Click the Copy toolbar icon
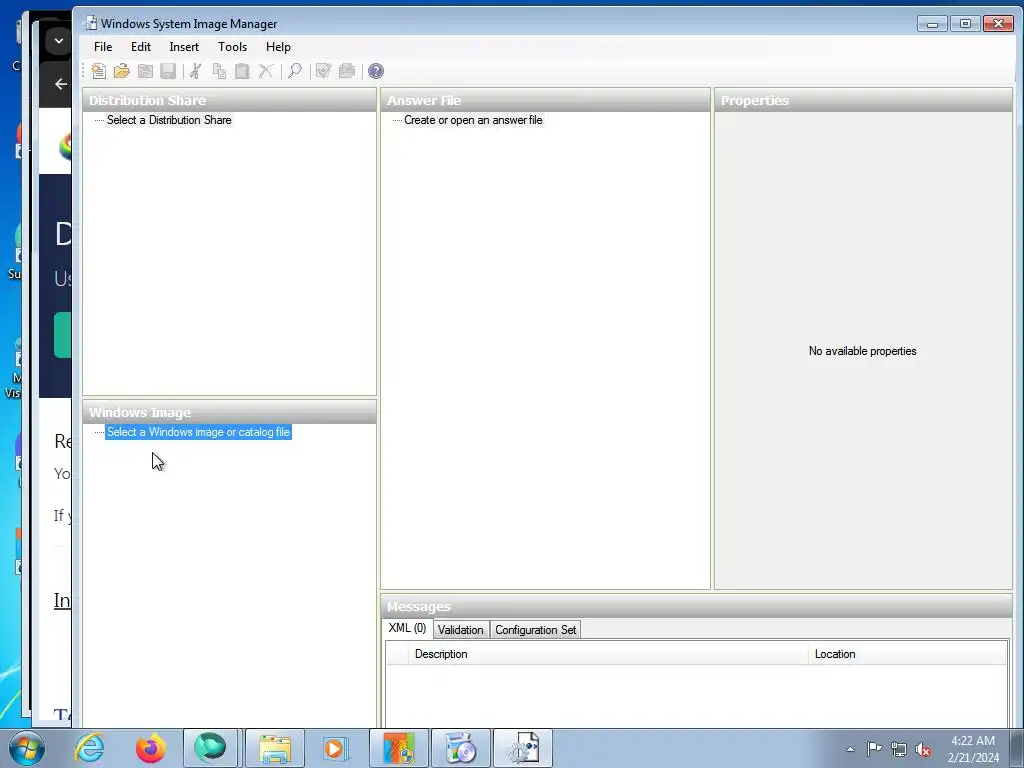1024x768 pixels. coord(219,71)
